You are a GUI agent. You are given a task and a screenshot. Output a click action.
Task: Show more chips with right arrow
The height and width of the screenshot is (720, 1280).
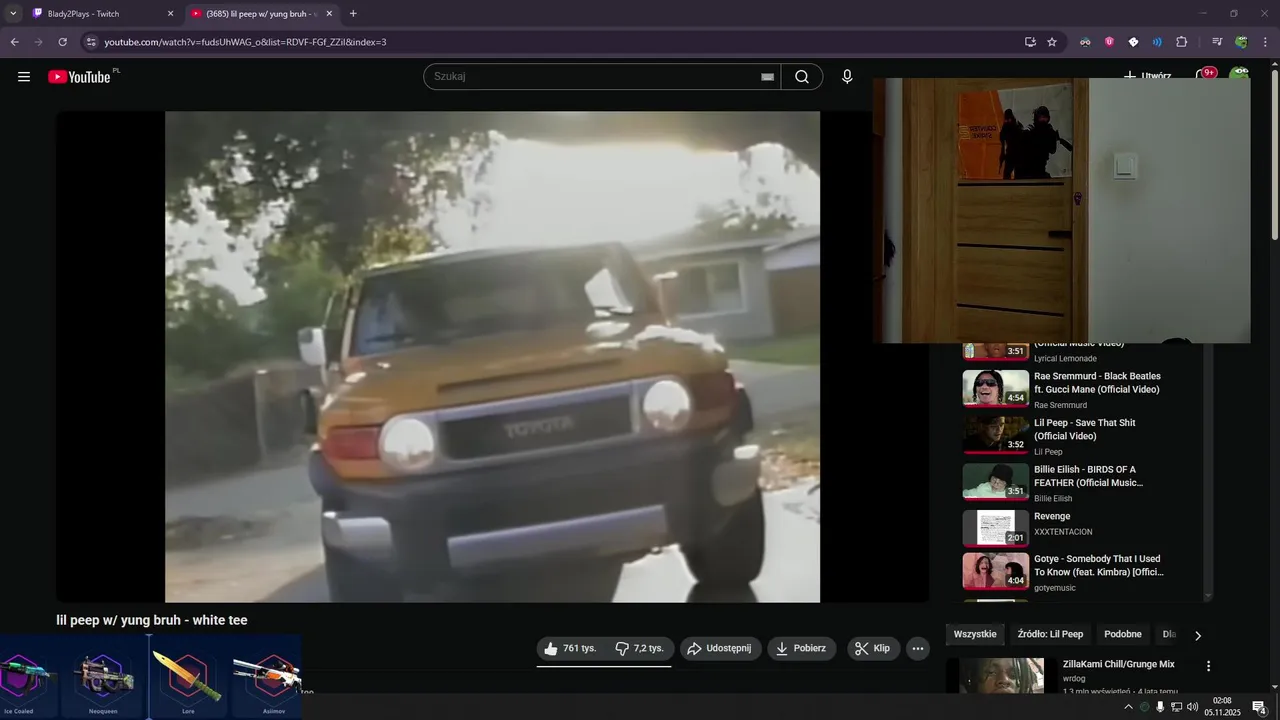(1198, 635)
